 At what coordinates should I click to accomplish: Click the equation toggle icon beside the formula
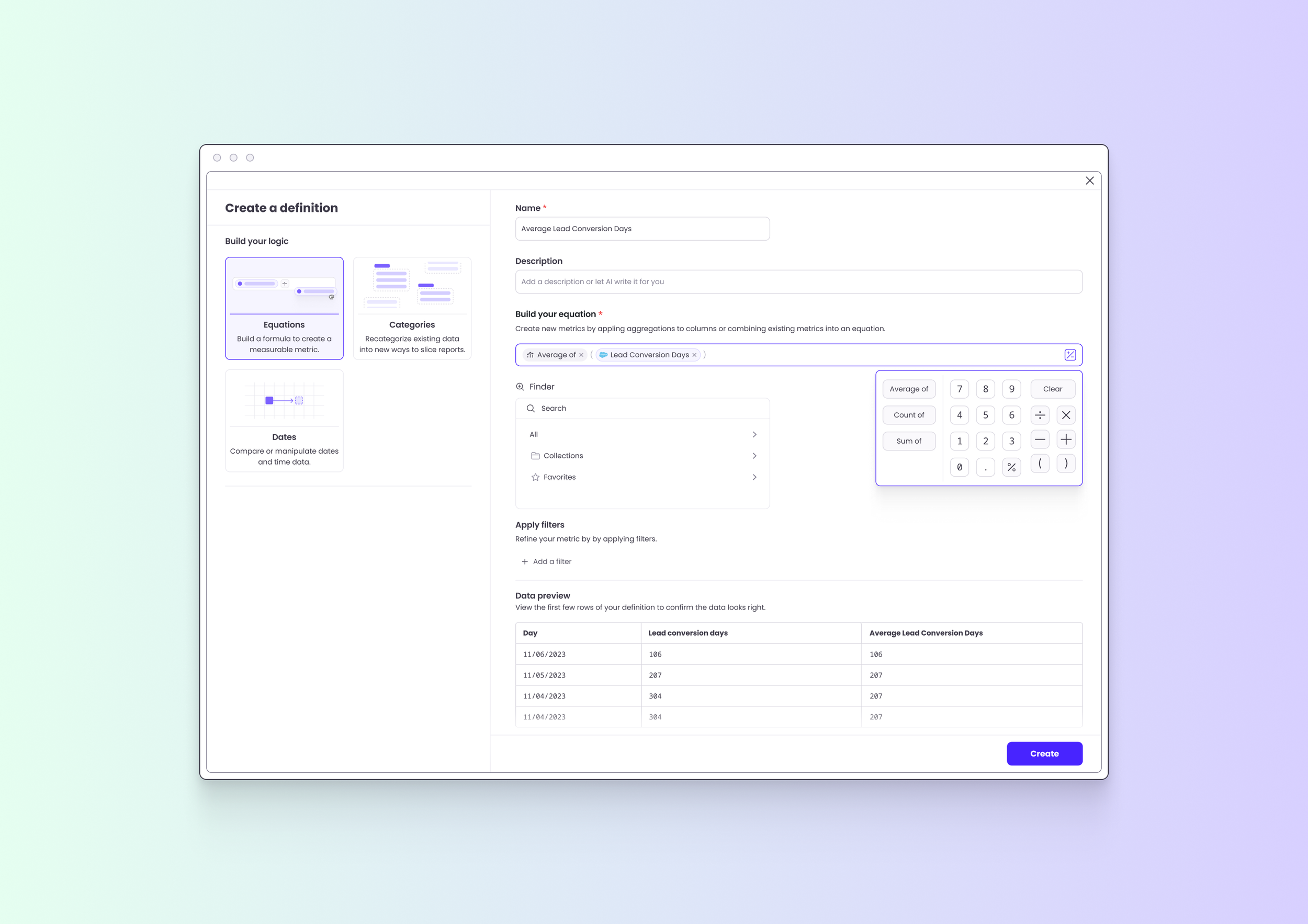click(1070, 354)
